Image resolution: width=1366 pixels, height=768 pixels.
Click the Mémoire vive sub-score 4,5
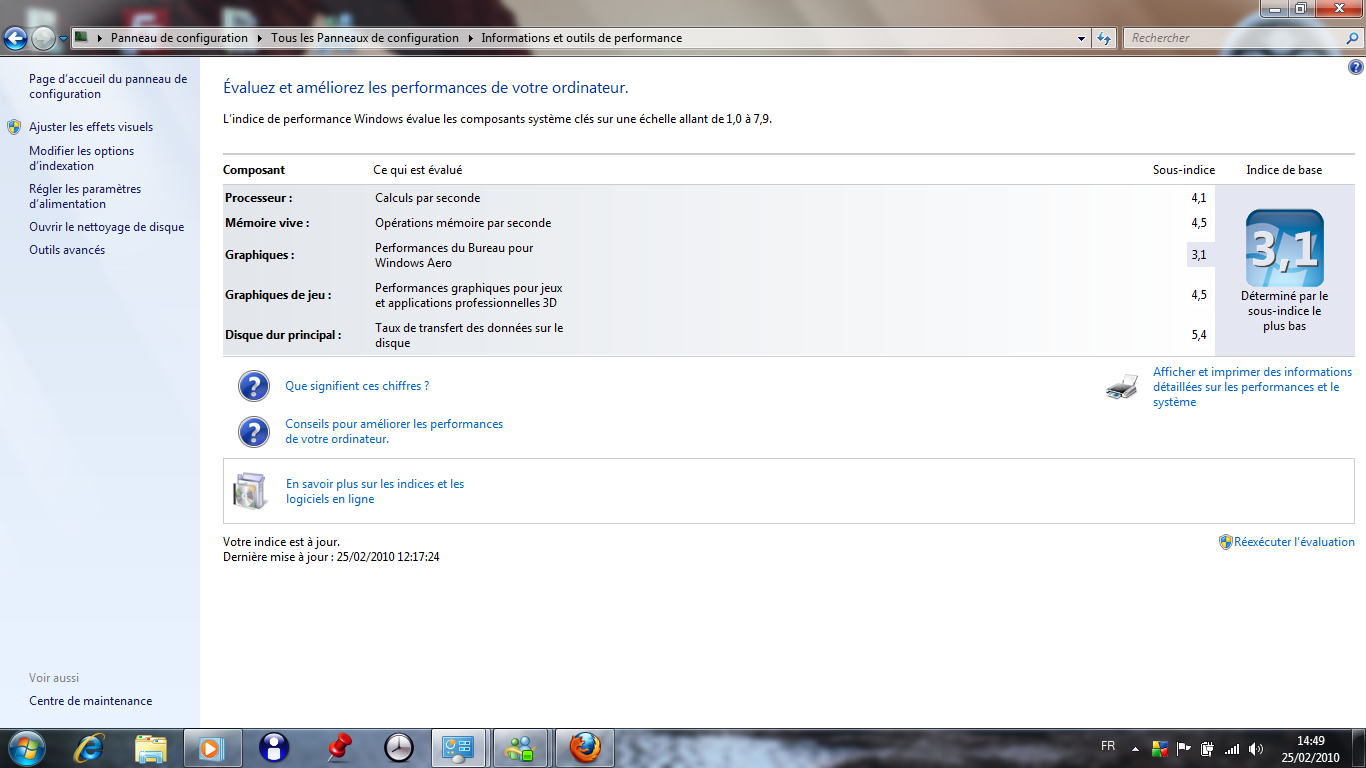pyautogui.click(x=1198, y=223)
